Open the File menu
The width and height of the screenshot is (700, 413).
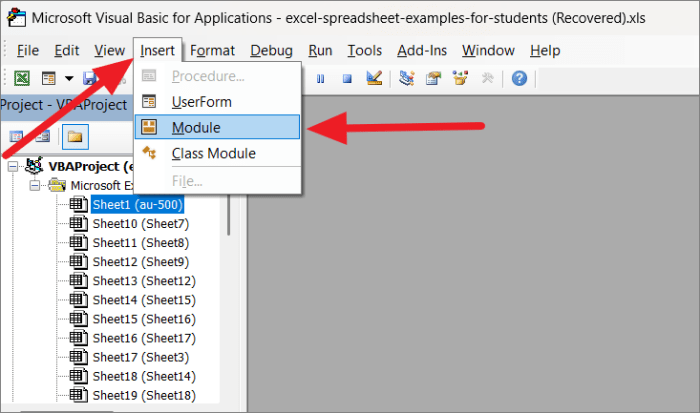pos(28,50)
